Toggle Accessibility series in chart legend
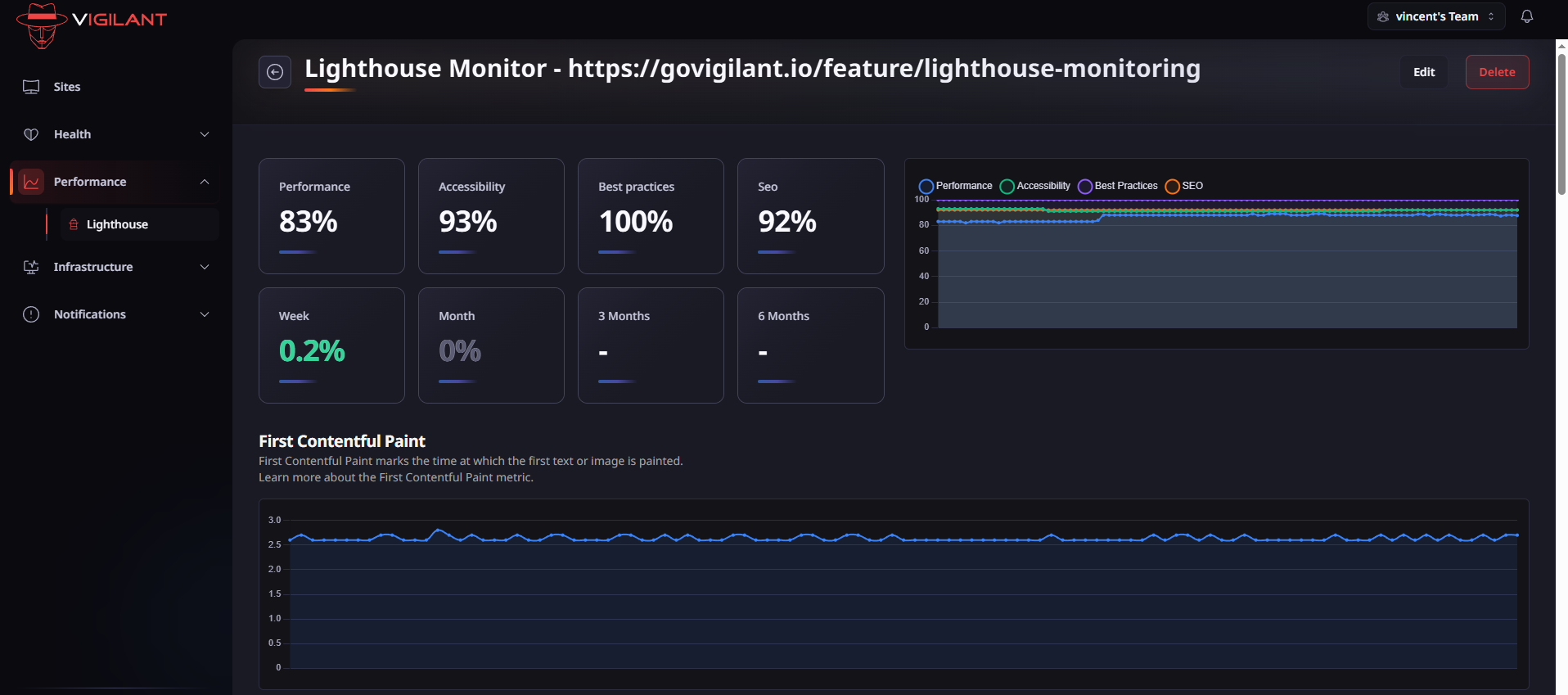 tap(1007, 187)
